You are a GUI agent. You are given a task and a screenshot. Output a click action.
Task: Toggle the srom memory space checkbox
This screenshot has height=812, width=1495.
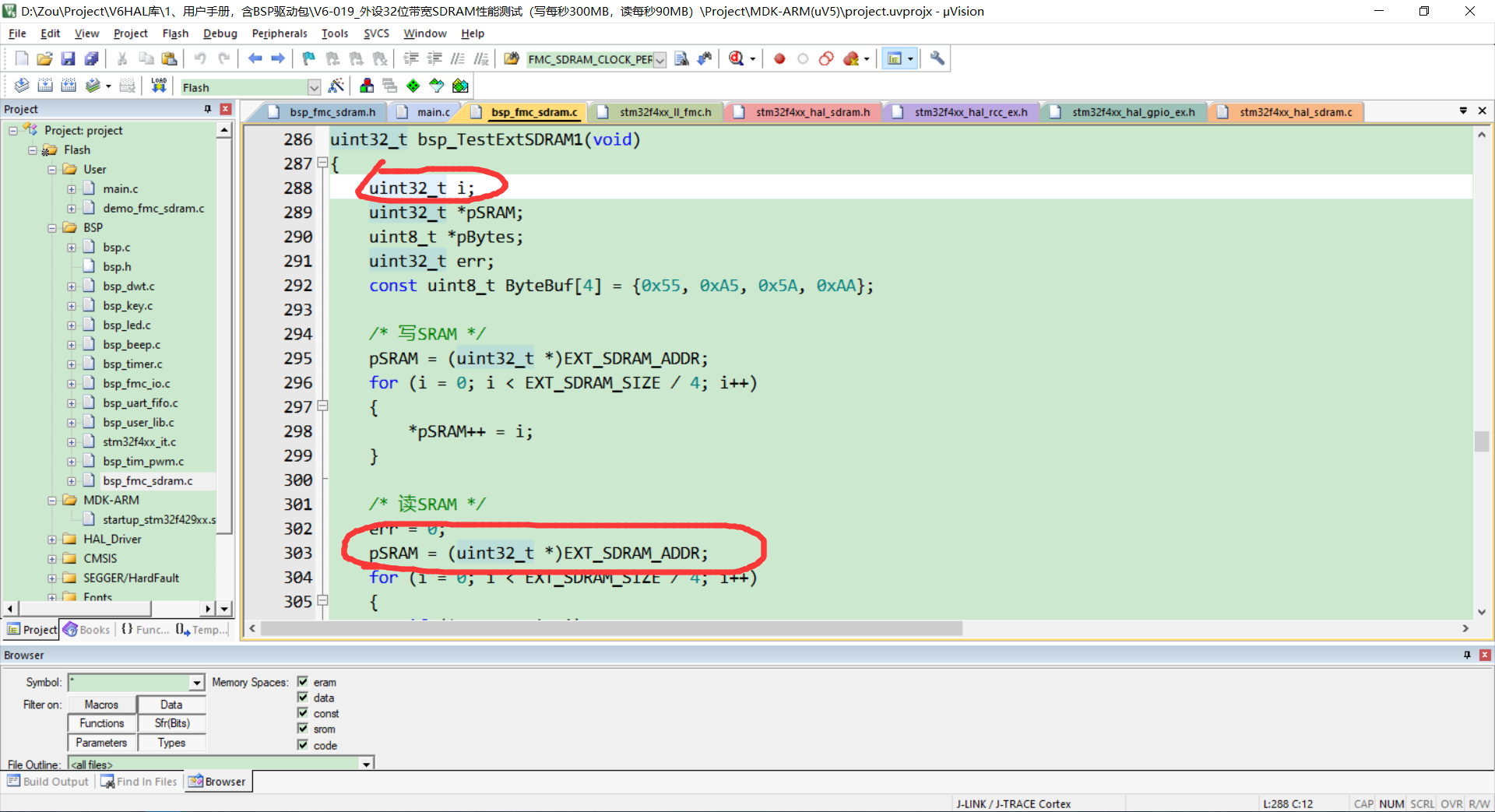pyautogui.click(x=303, y=729)
